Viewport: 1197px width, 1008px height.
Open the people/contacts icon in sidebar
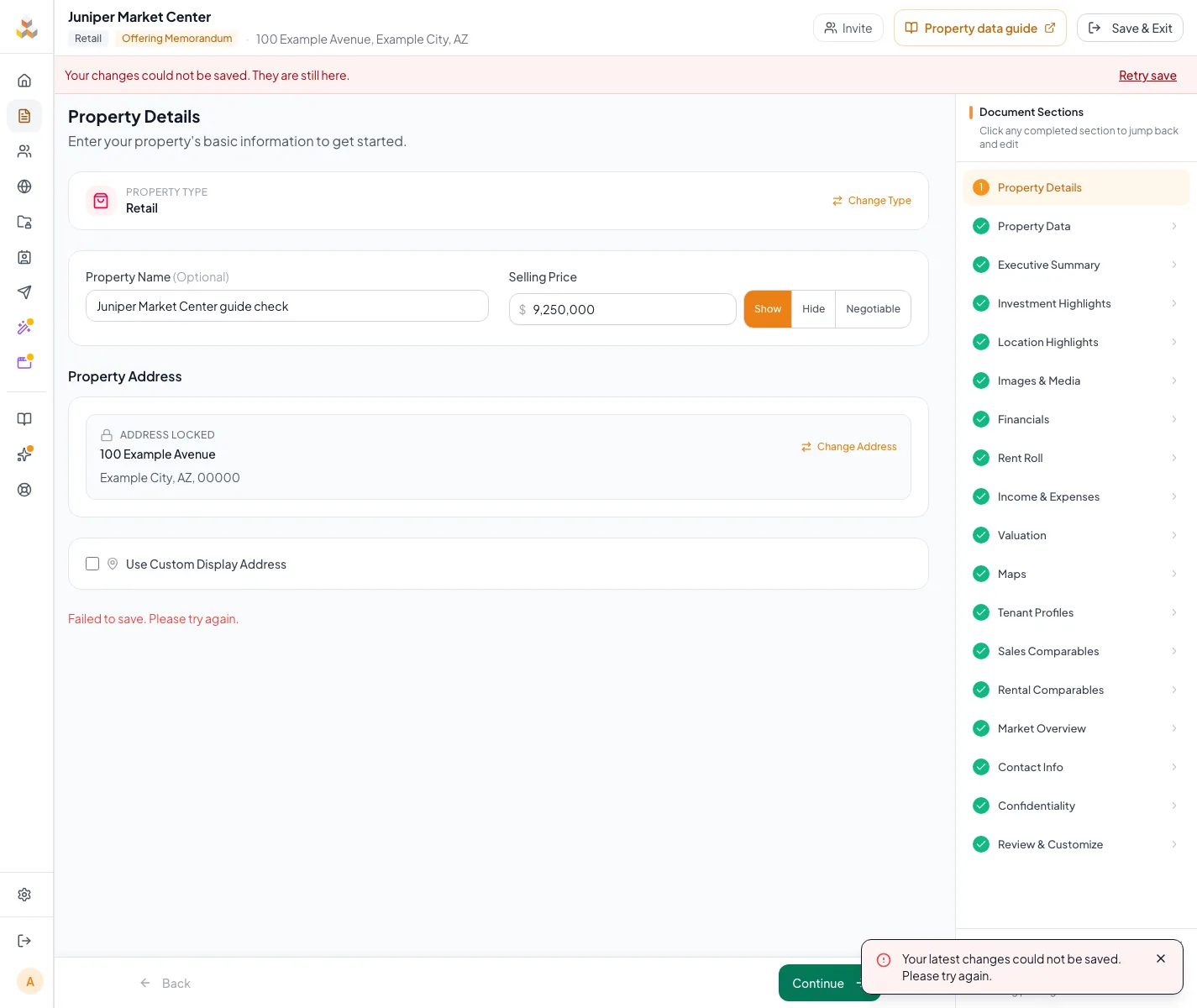24,151
